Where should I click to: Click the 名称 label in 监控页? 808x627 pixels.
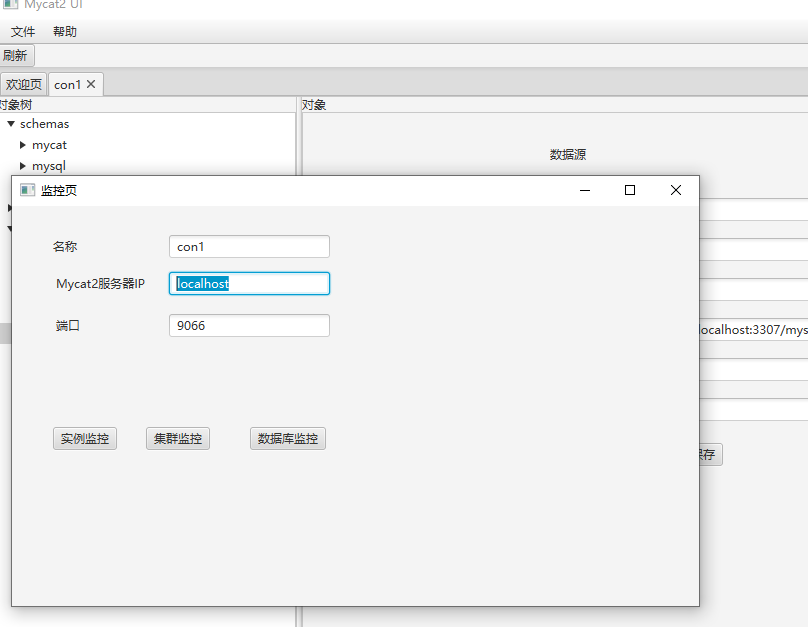(65, 247)
